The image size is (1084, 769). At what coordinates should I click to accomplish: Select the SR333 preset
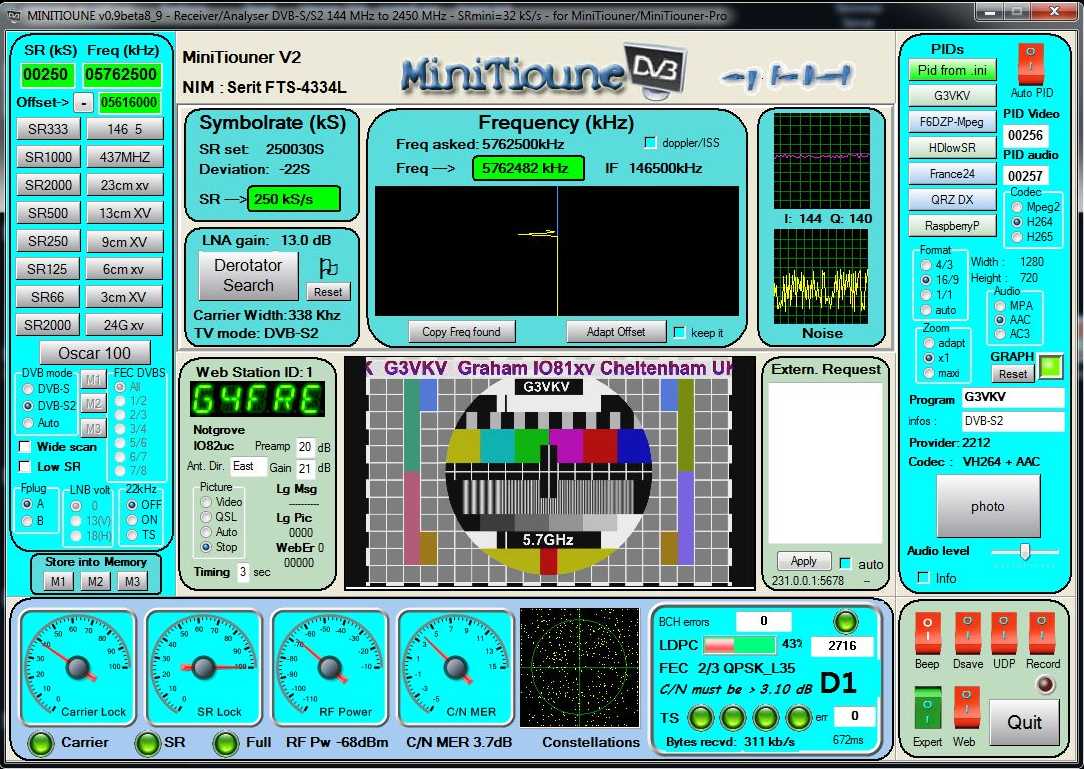48,129
